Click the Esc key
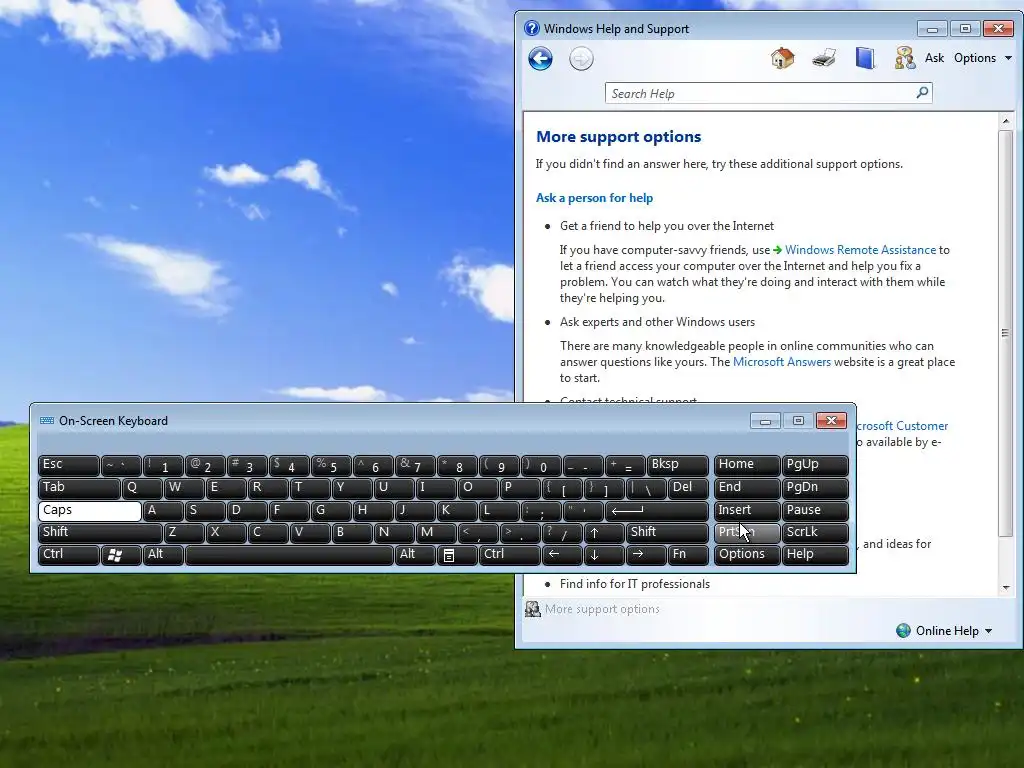Image resolution: width=1024 pixels, height=768 pixels. point(68,466)
